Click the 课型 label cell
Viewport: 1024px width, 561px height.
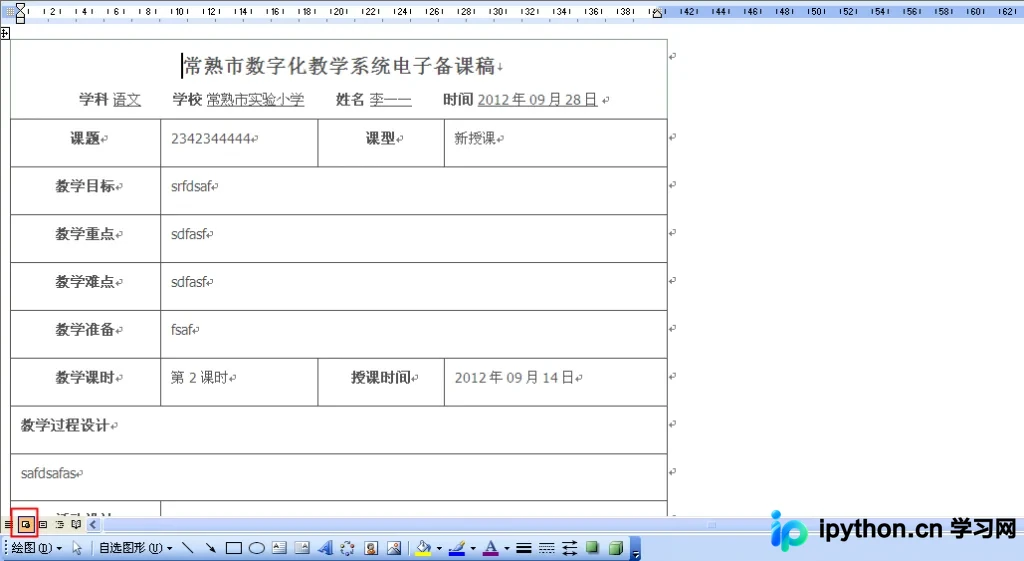pos(381,143)
